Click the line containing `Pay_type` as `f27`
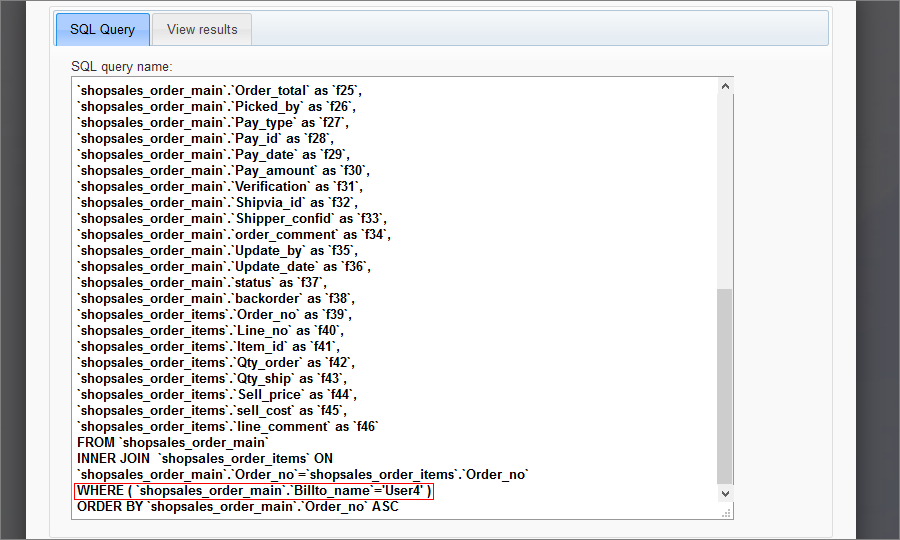 point(213,123)
